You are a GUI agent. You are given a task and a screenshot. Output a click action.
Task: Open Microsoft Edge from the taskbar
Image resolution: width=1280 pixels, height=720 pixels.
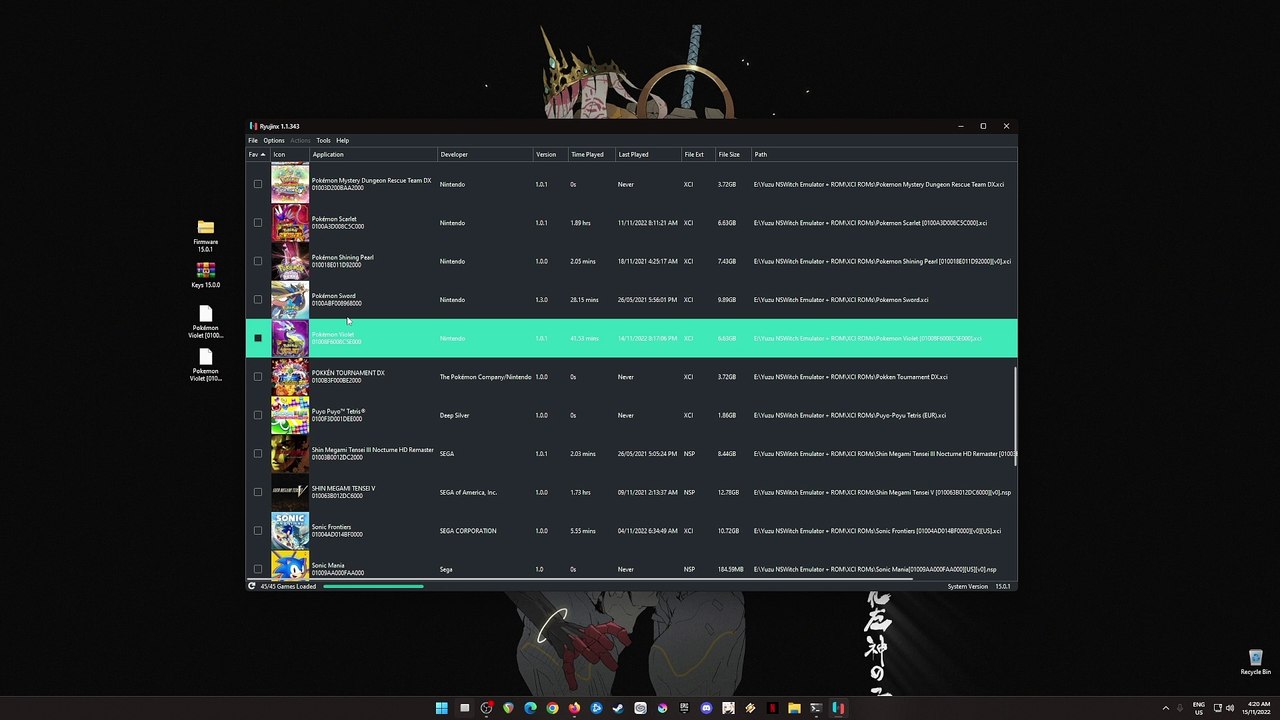click(x=530, y=708)
